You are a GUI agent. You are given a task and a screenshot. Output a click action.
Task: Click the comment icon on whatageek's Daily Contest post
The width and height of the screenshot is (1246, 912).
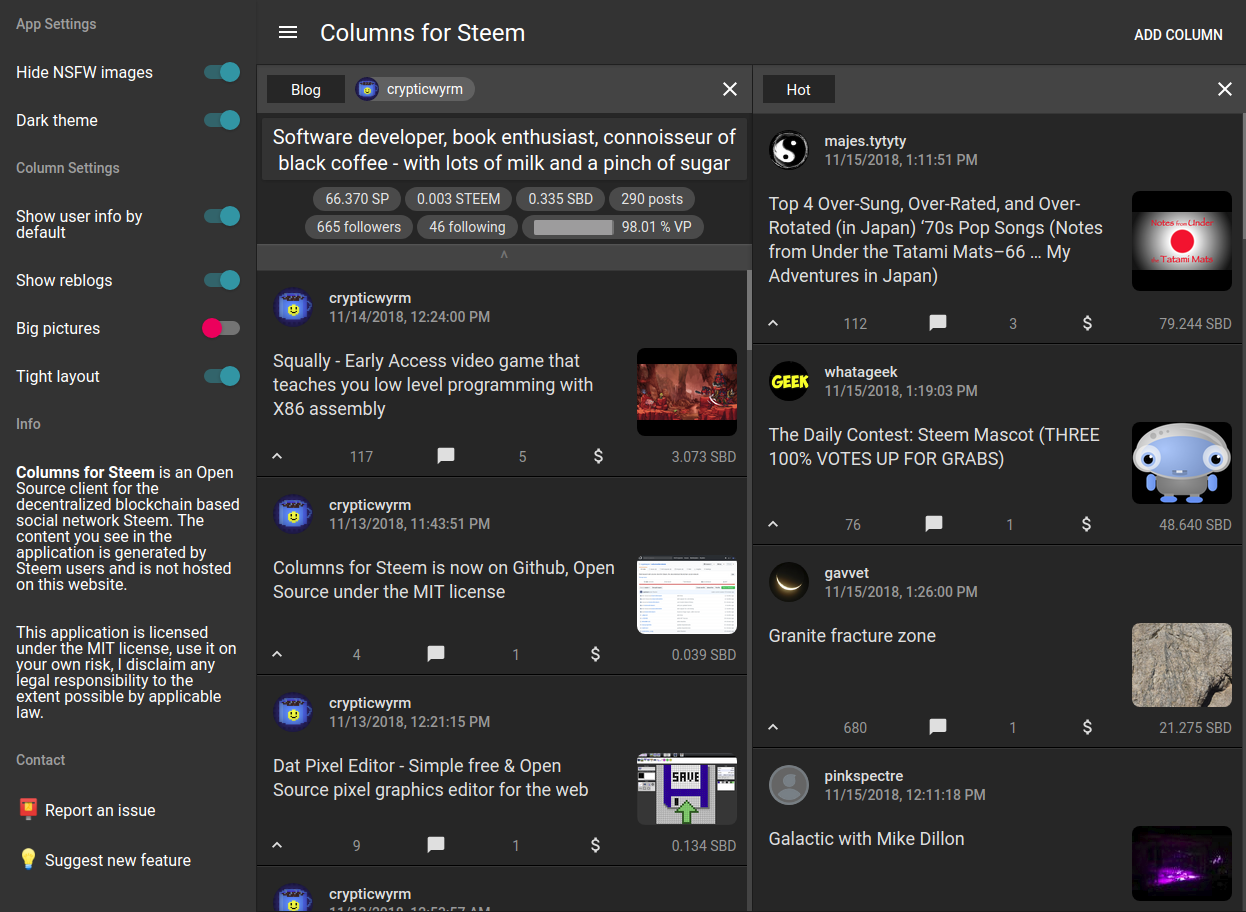[x=933, y=523]
